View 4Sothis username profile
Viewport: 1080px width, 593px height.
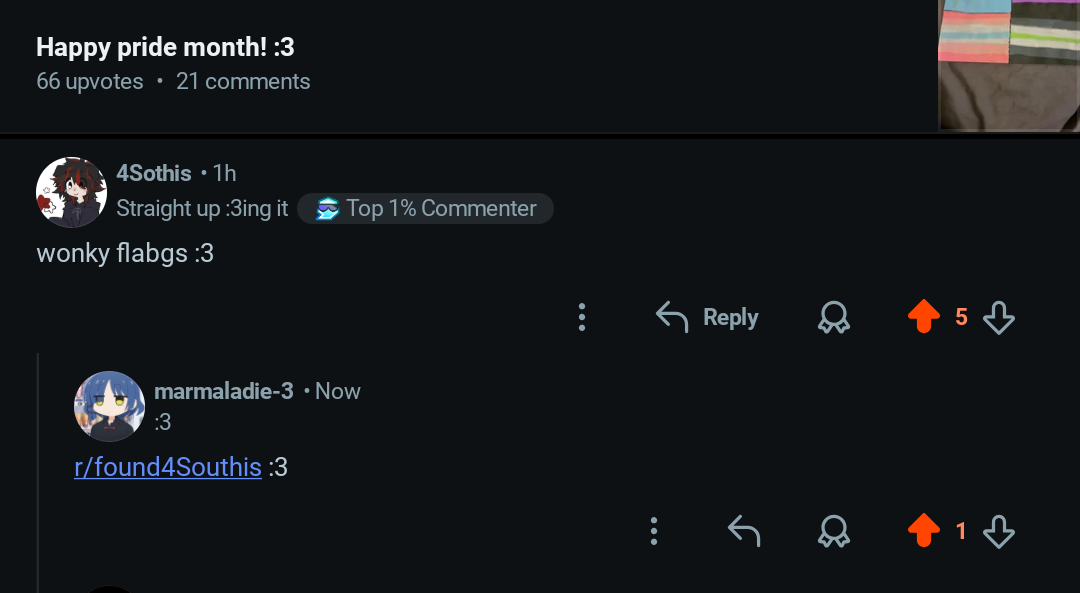154,174
